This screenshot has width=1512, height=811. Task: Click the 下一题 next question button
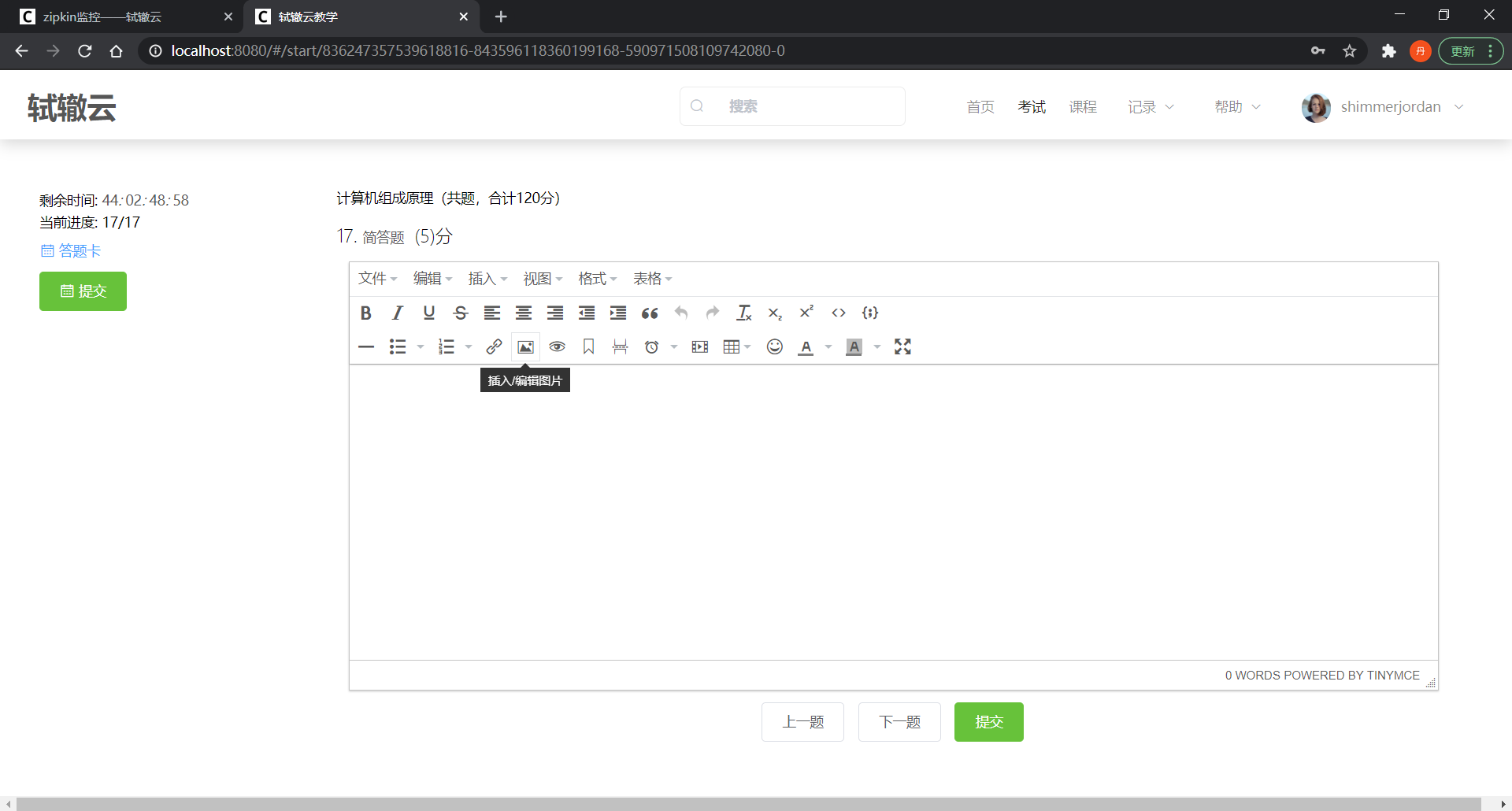click(899, 722)
